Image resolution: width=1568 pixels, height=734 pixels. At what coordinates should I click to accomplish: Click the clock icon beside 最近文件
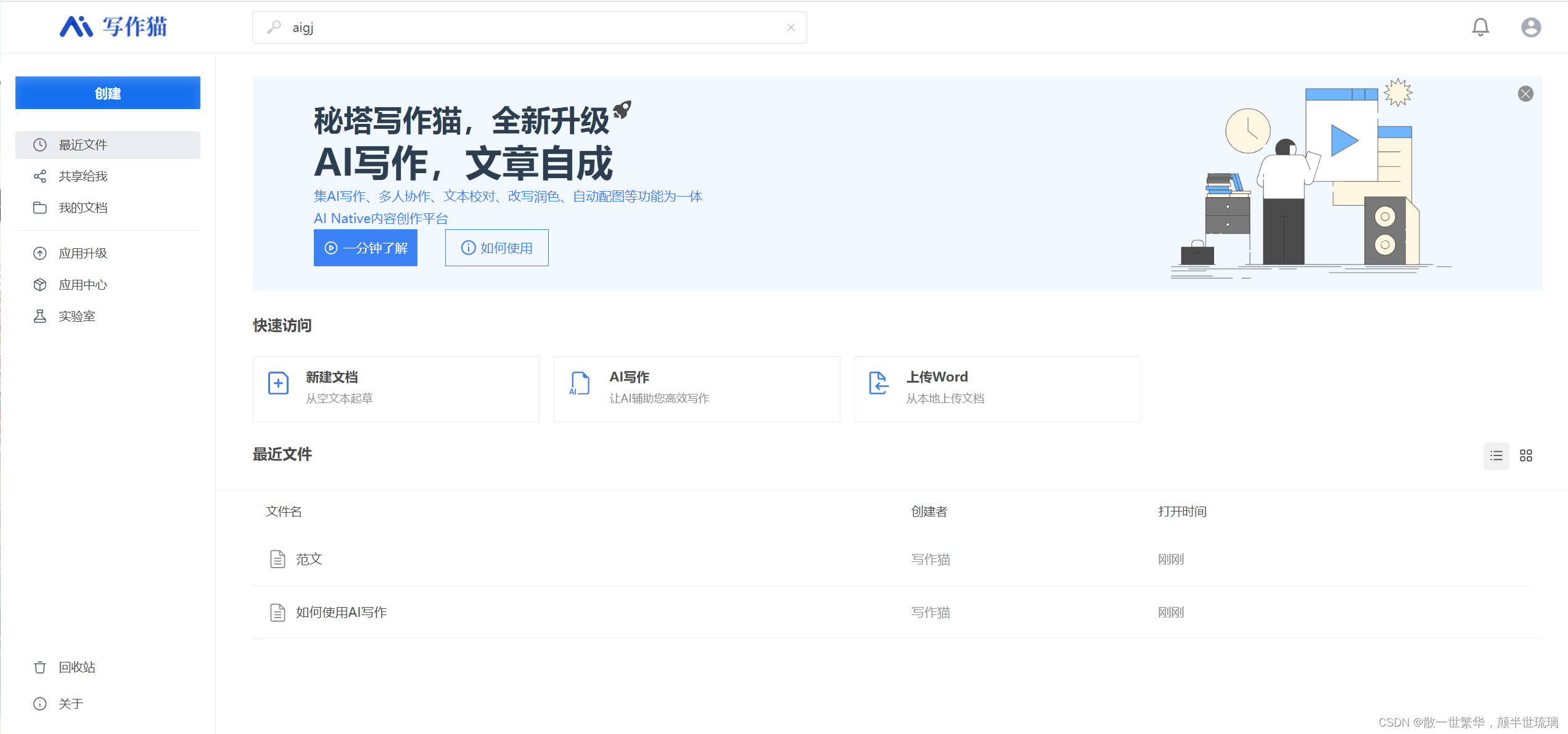click(40, 145)
